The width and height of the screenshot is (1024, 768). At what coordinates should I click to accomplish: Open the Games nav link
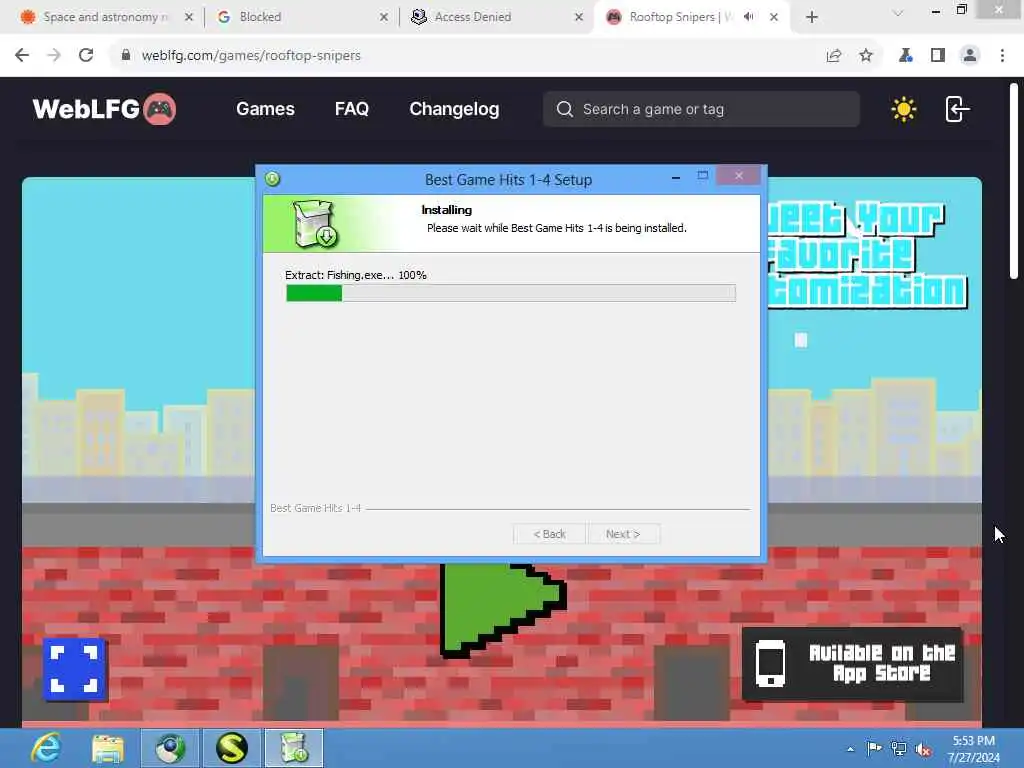pos(265,109)
